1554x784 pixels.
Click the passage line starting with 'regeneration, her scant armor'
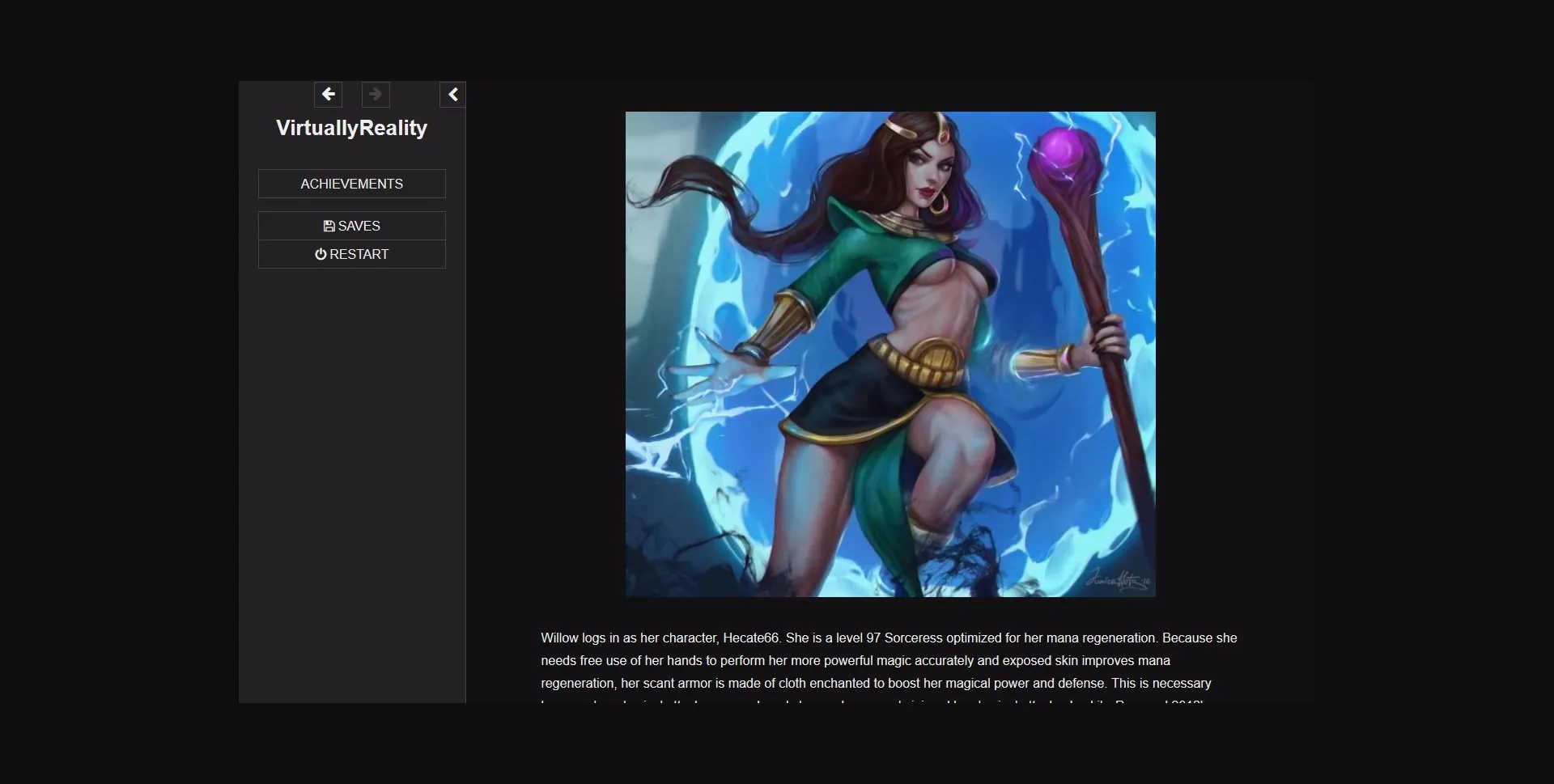pos(876,684)
